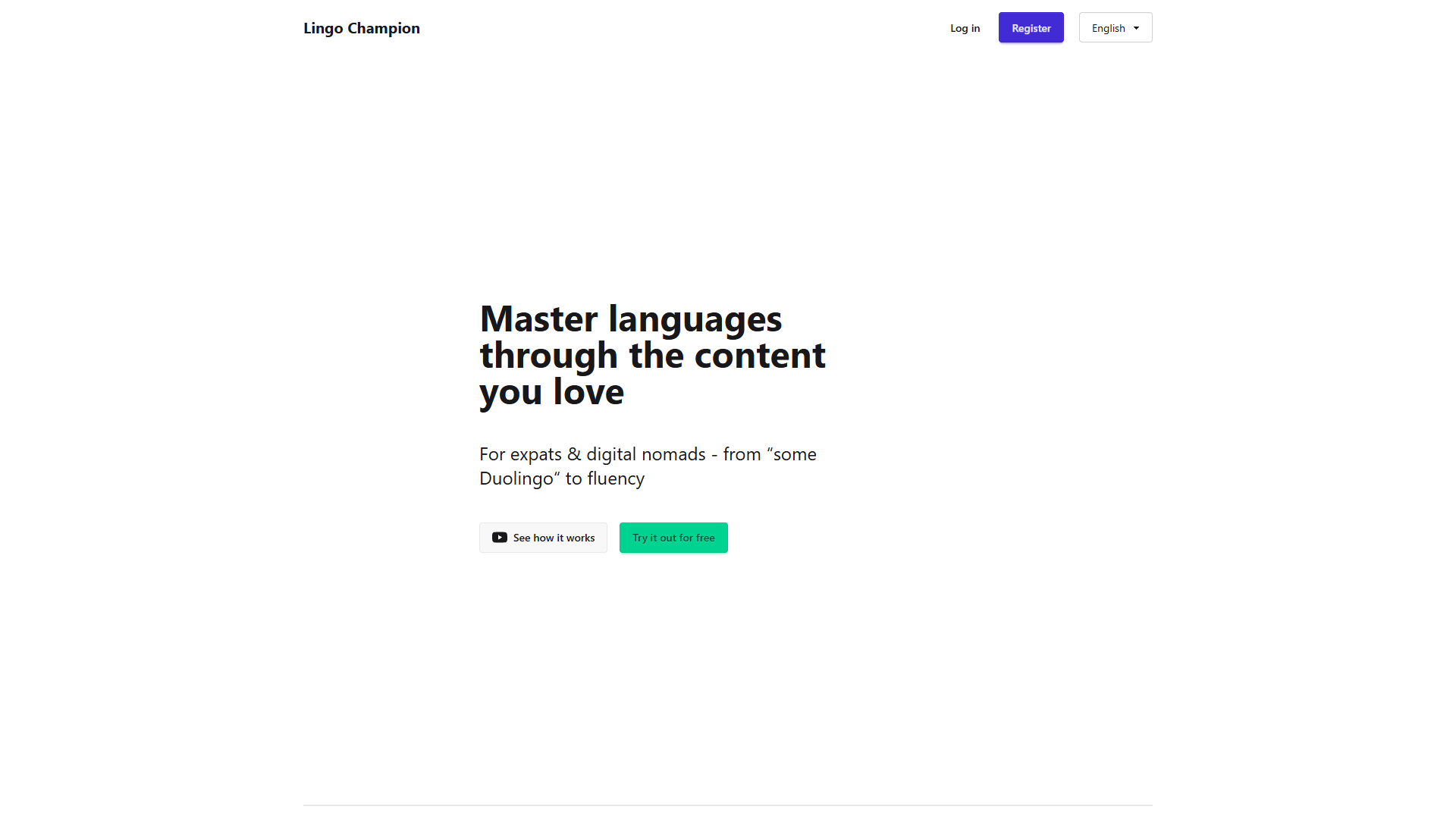Click the horizontal divider line below hero
The image size is (1456, 819).
(x=728, y=805)
